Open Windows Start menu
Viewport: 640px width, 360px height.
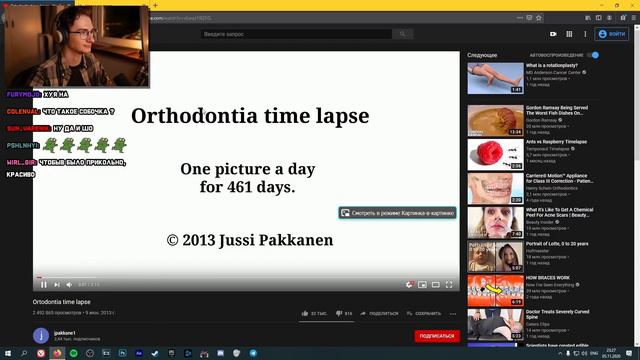point(8,353)
